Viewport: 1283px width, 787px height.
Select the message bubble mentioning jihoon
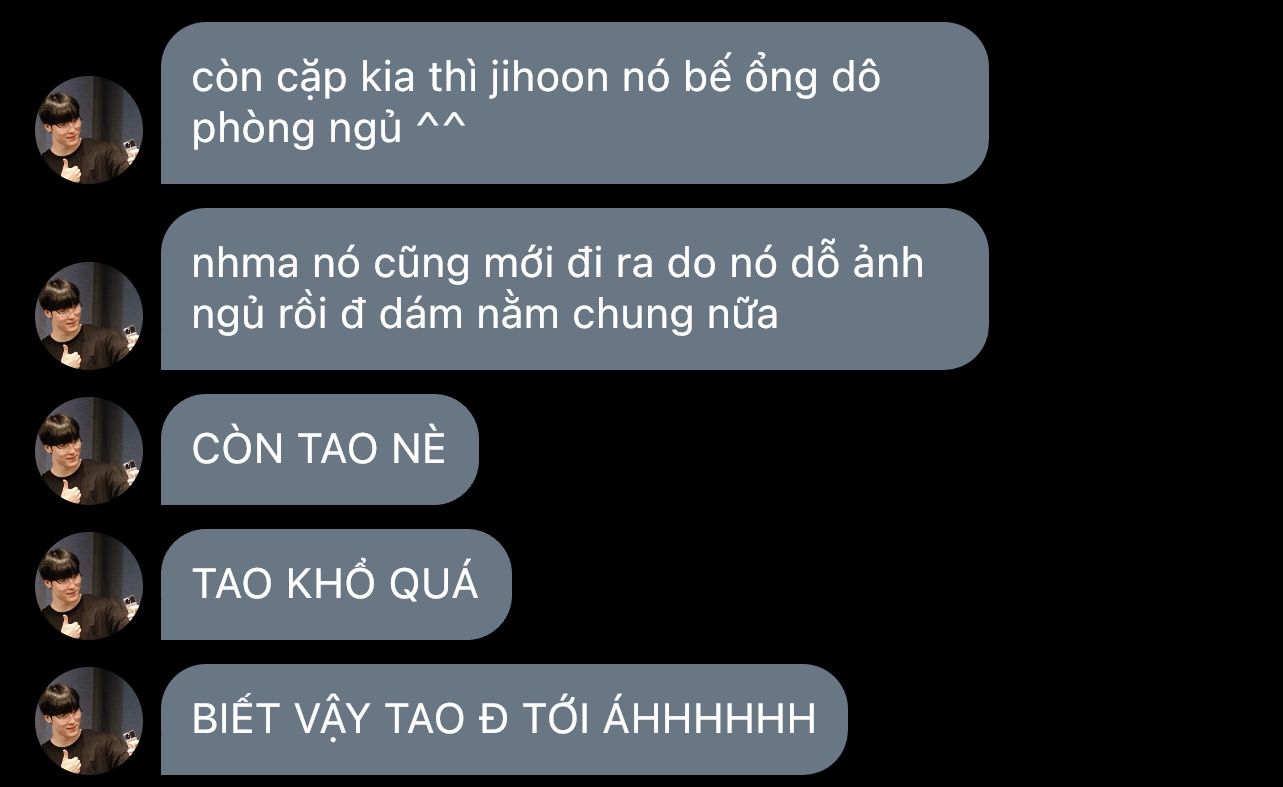pyautogui.click(x=574, y=103)
